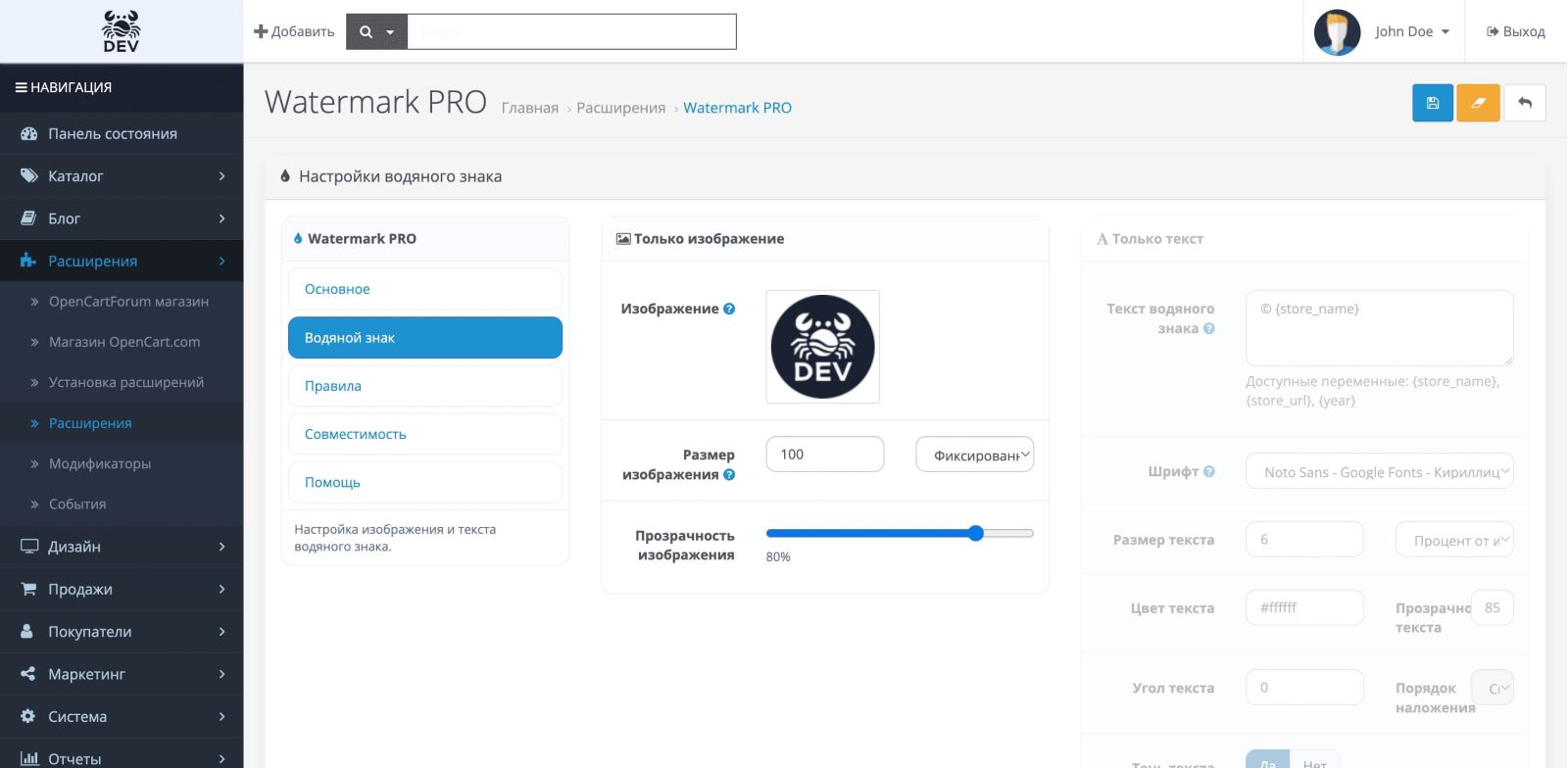The width and height of the screenshot is (1568, 768).
Task: Click John Doe avatar picture
Action: (x=1337, y=31)
